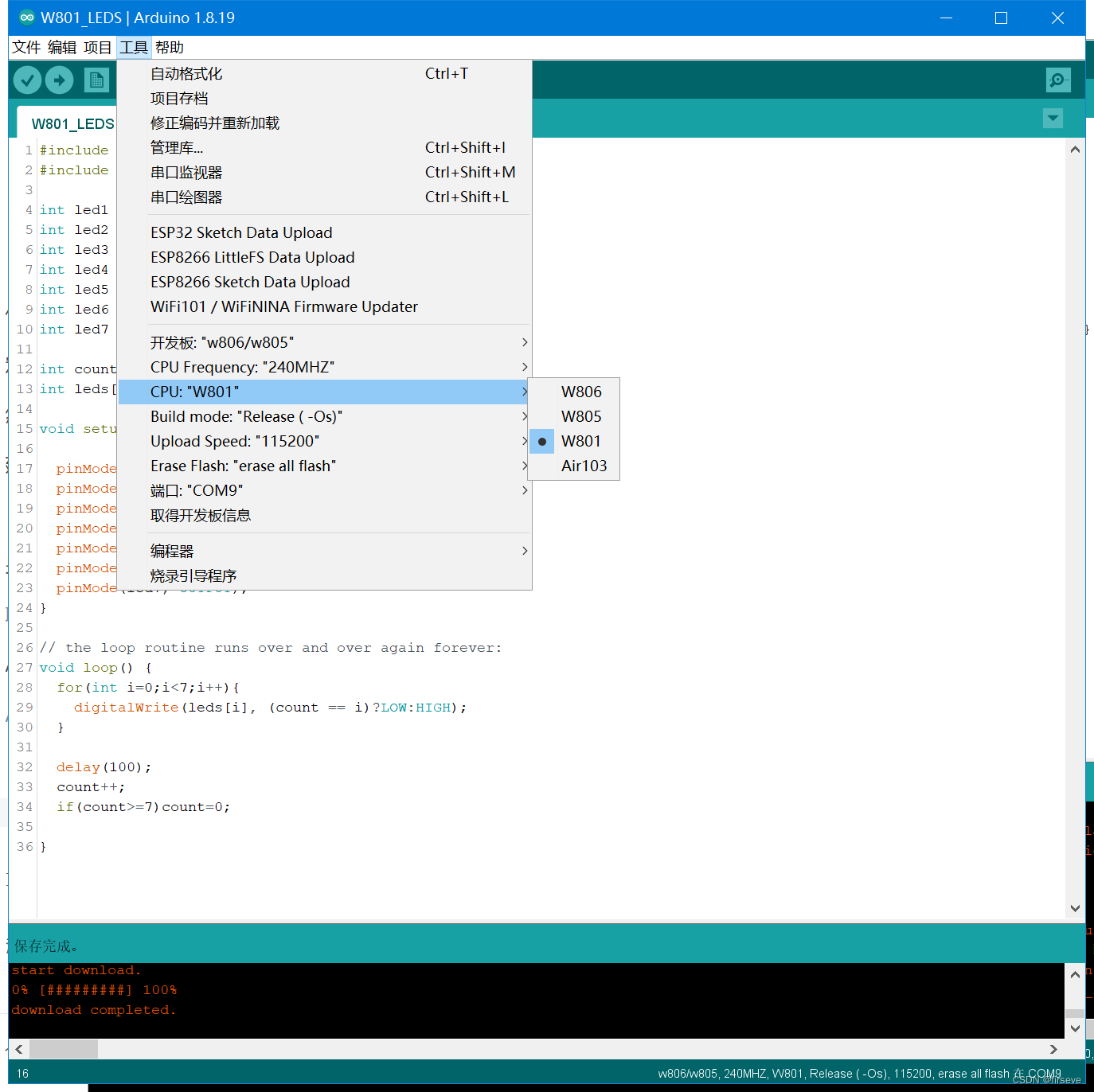Open the sketch tab options chevron
Viewport: 1094px width, 1092px height.
[1053, 118]
